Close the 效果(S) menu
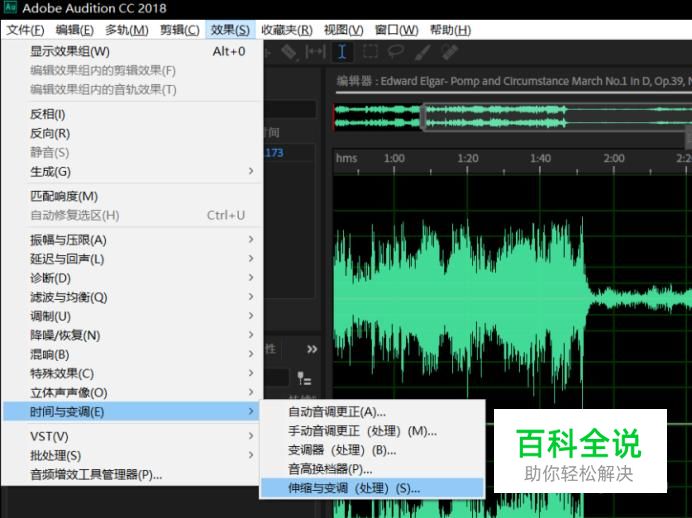The height and width of the screenshot is (518, 692). tap(230, 30)
